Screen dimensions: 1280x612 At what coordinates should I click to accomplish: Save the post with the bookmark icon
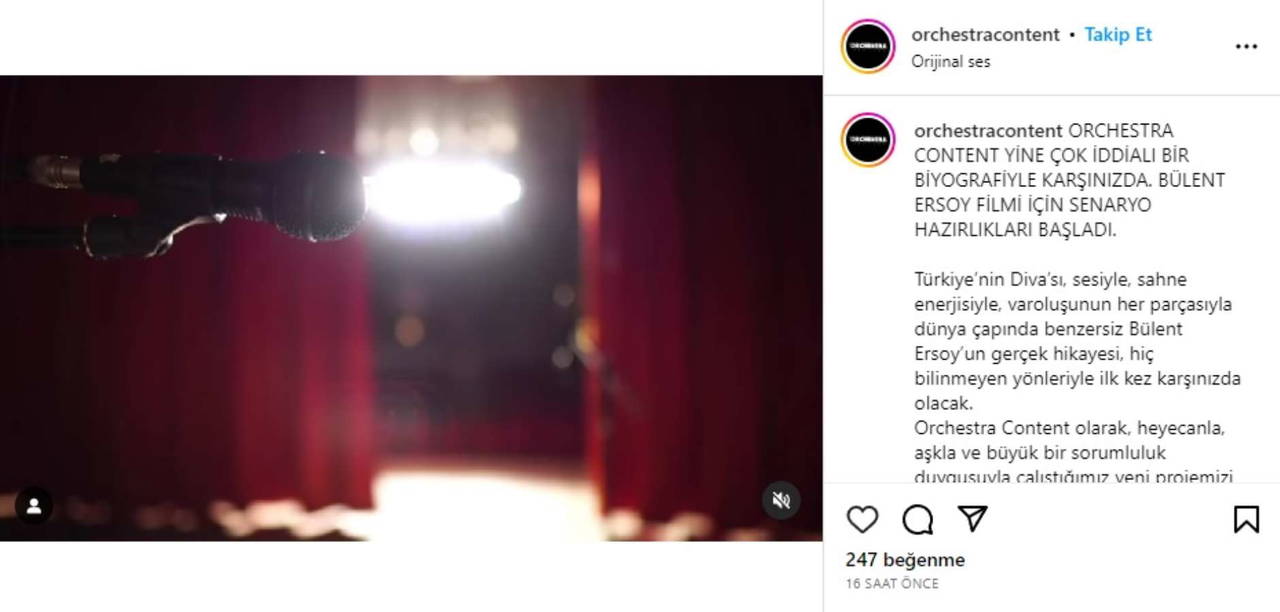click(x=1246, y=519)
